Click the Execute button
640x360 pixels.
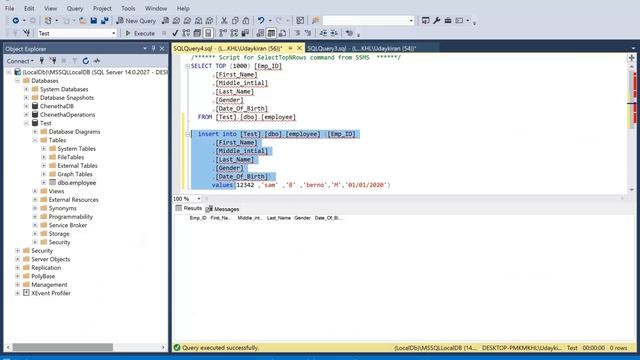pyautogui.click(x=140, y=33)
